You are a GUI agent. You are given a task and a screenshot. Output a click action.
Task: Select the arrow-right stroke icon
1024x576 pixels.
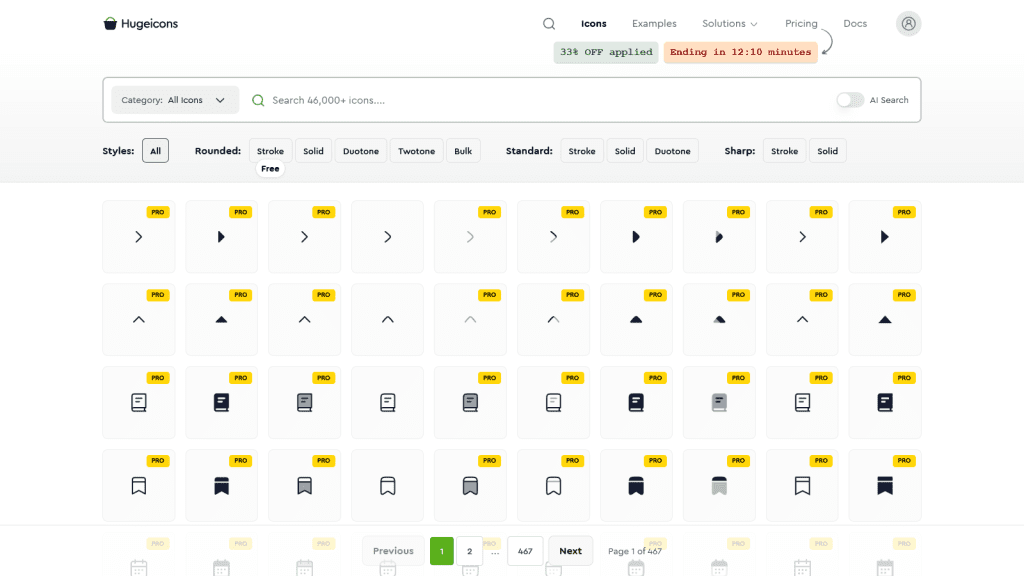(x=138, y=238)
